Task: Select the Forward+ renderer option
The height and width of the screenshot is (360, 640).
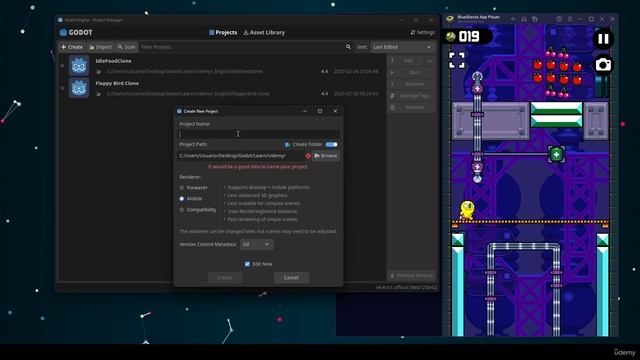Action: coord(193,188)
